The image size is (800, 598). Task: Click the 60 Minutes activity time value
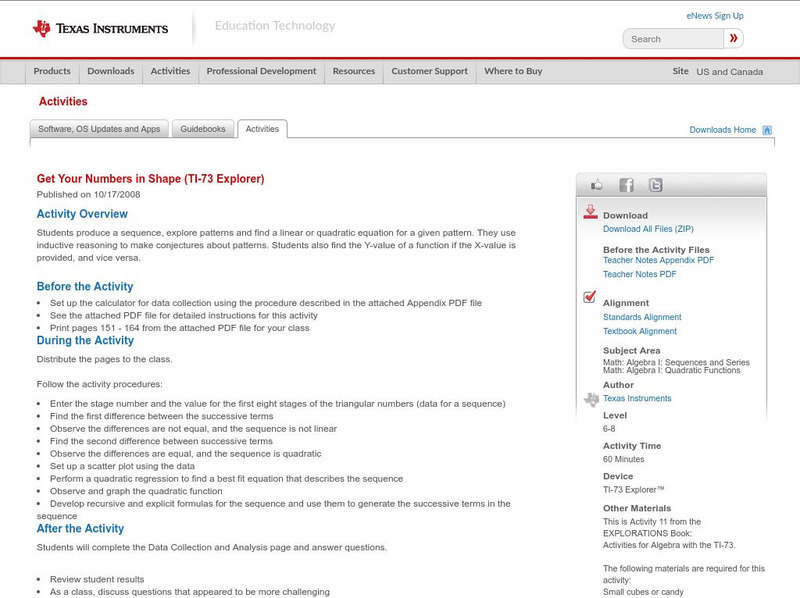coord(623,459)
